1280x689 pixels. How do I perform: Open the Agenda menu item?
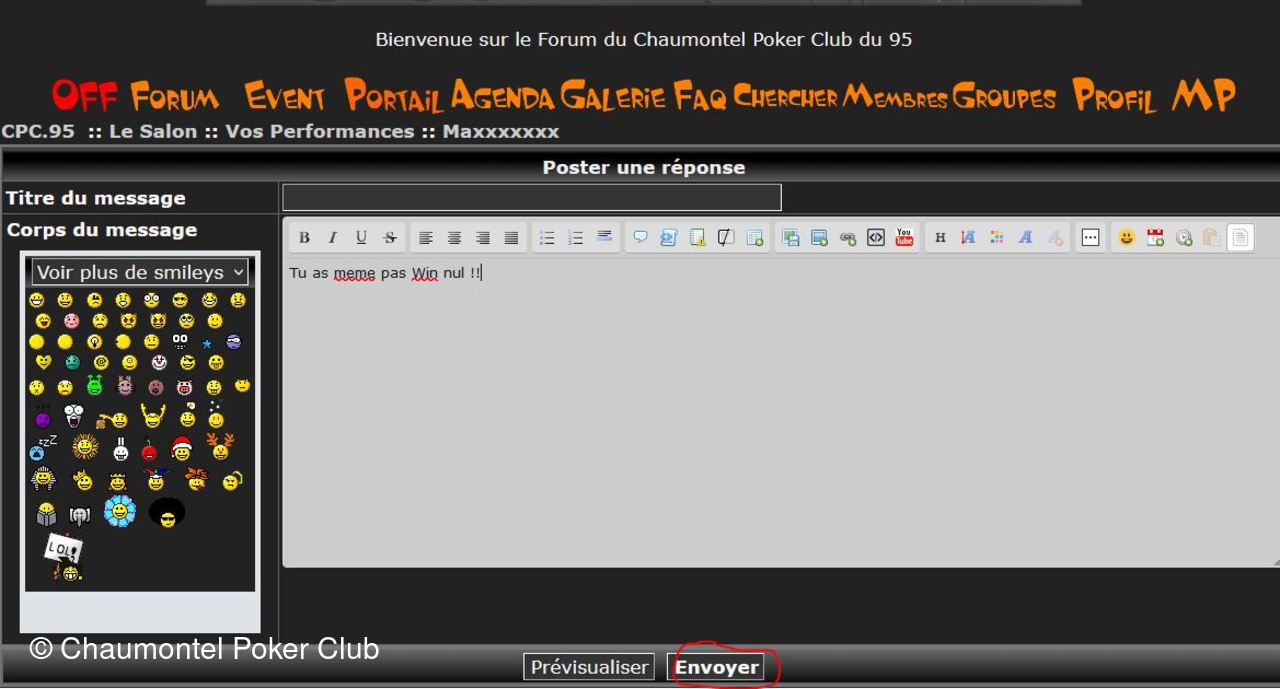(x=502, y=97)
